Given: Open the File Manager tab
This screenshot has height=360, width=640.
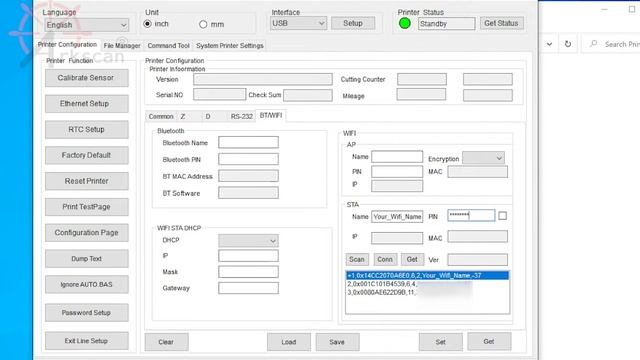Looking at the screenshot, I should click(x=122, y=46).
